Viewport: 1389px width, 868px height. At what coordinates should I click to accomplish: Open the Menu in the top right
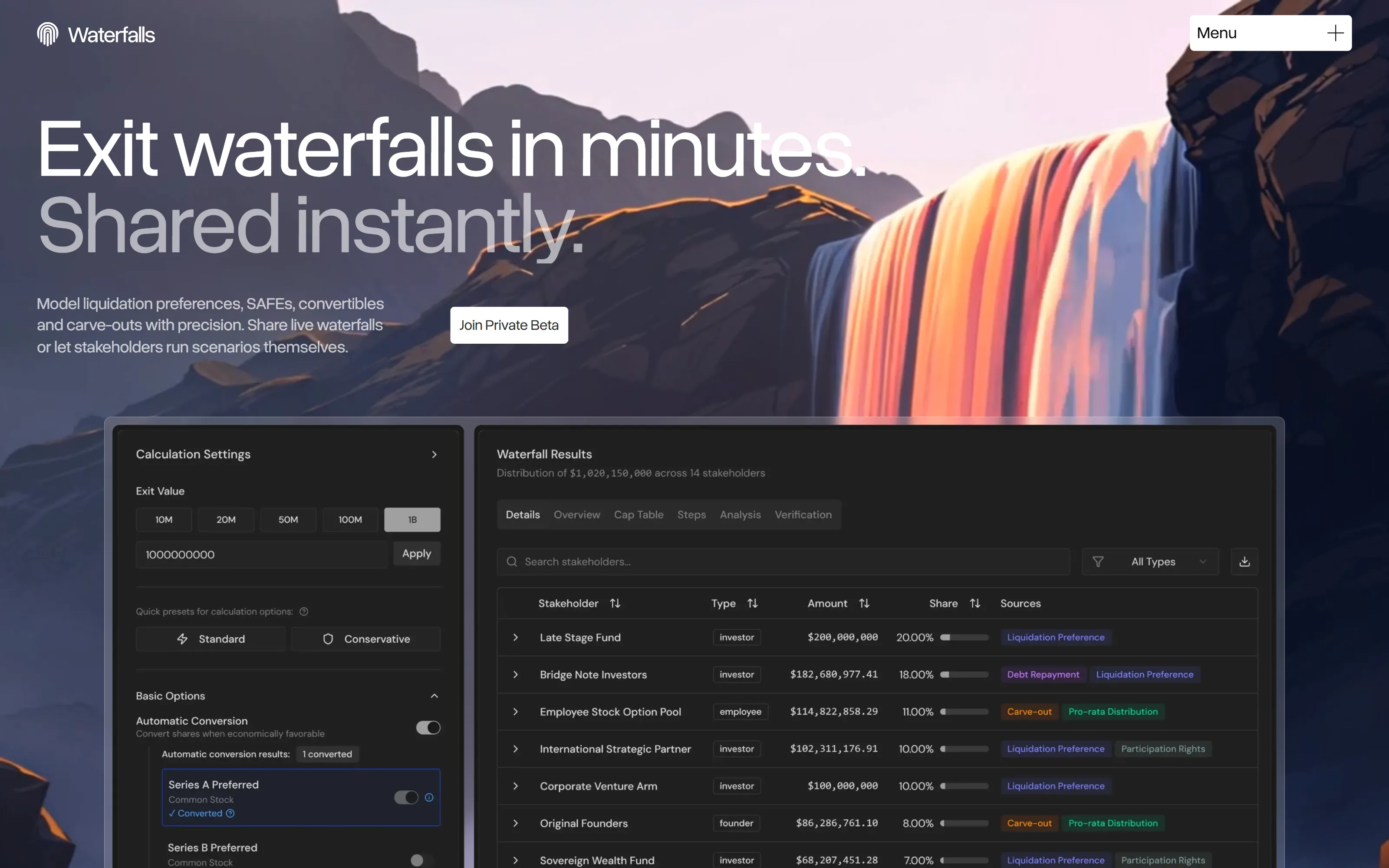1270,33
